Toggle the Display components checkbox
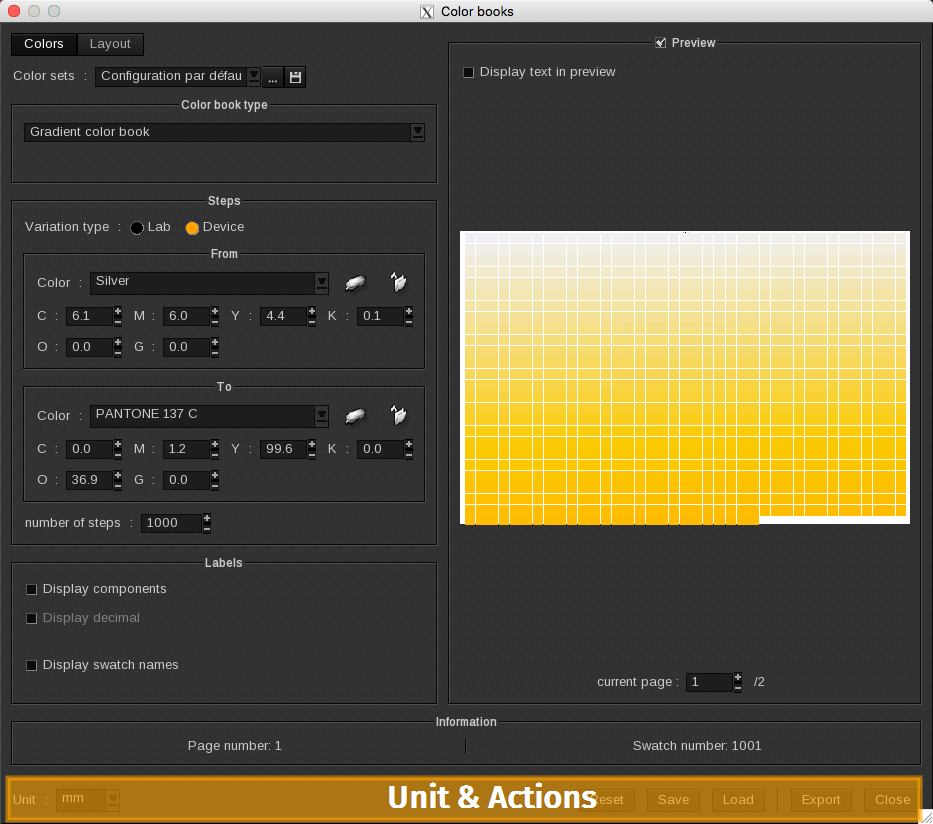Viewport: 933px width, 824px height. click(x=32, y=590)
